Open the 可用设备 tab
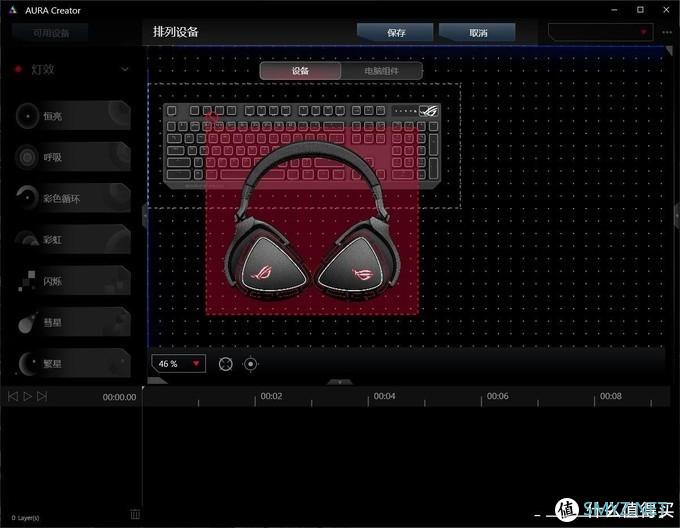The image size is (680, 528). pyautogui.click(x=51, y=33)
